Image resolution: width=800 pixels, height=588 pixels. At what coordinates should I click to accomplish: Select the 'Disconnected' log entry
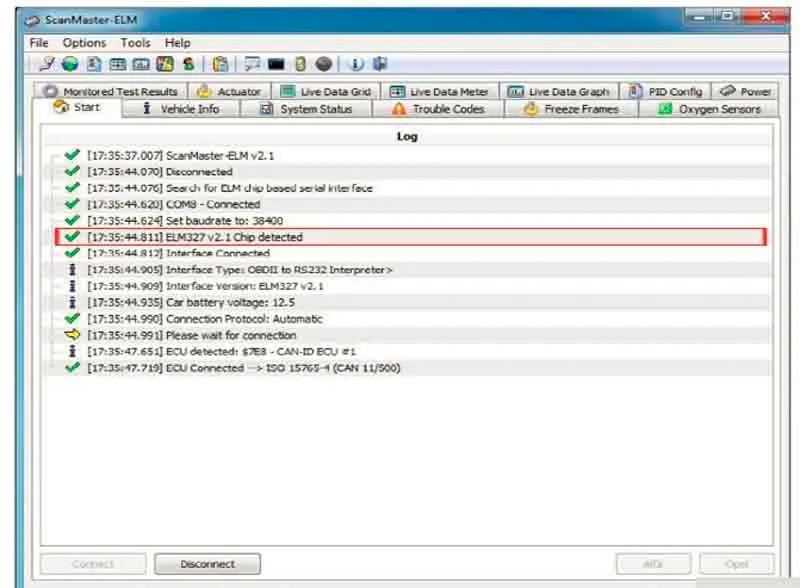(407, 172)
